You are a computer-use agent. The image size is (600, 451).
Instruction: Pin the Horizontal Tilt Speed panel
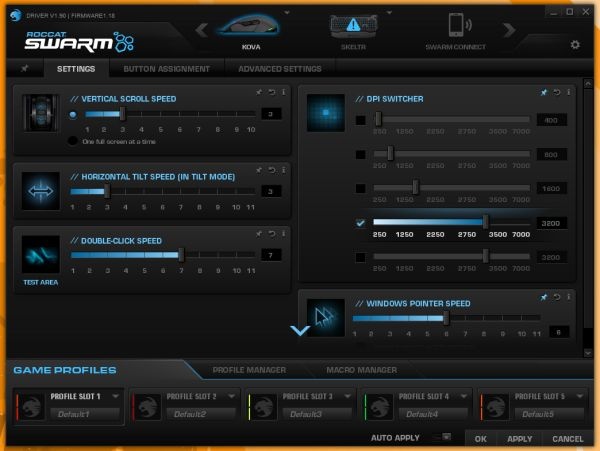pos(259,170)
